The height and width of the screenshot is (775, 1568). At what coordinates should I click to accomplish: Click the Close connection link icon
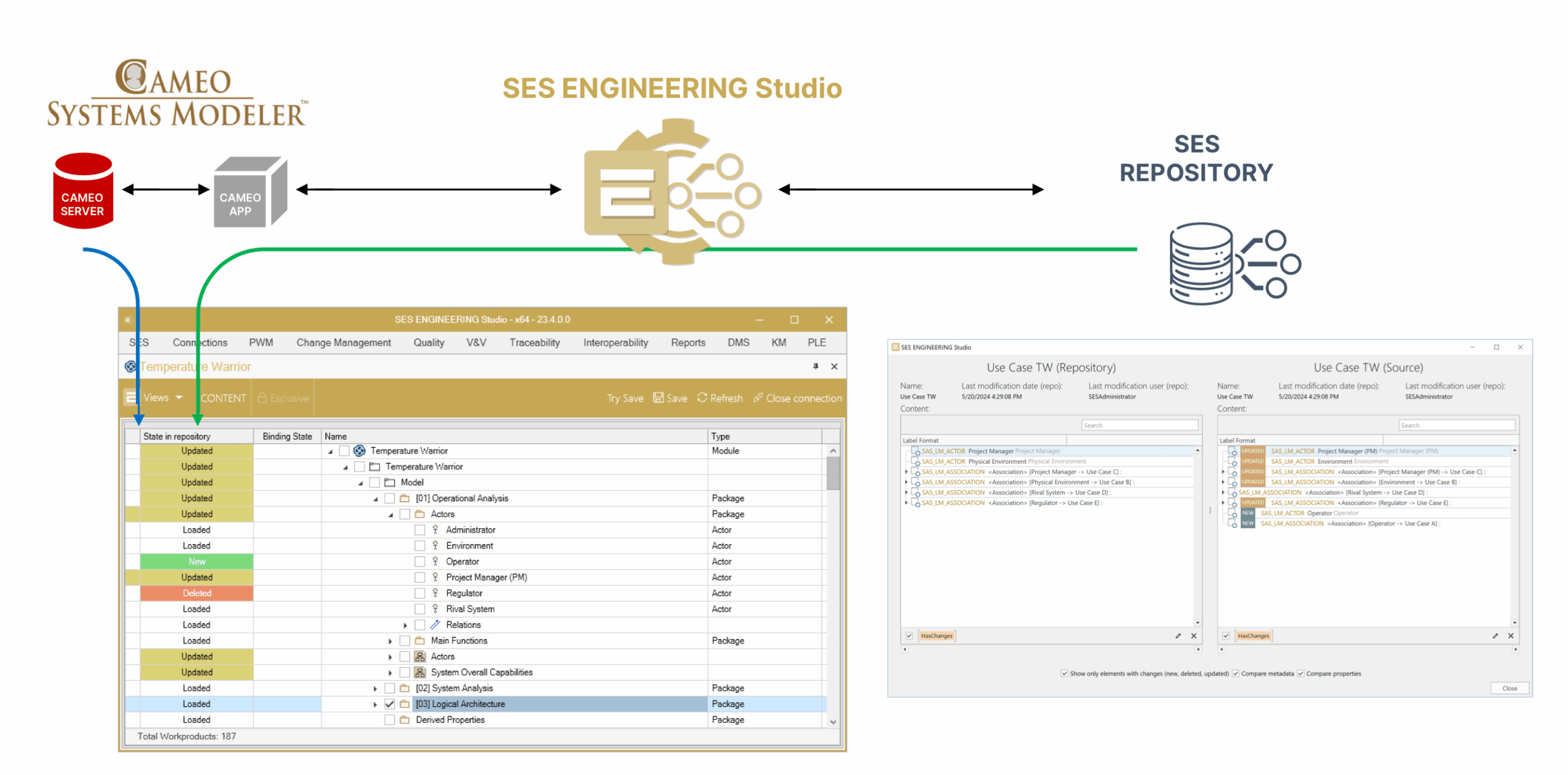(x=758, y=398)
